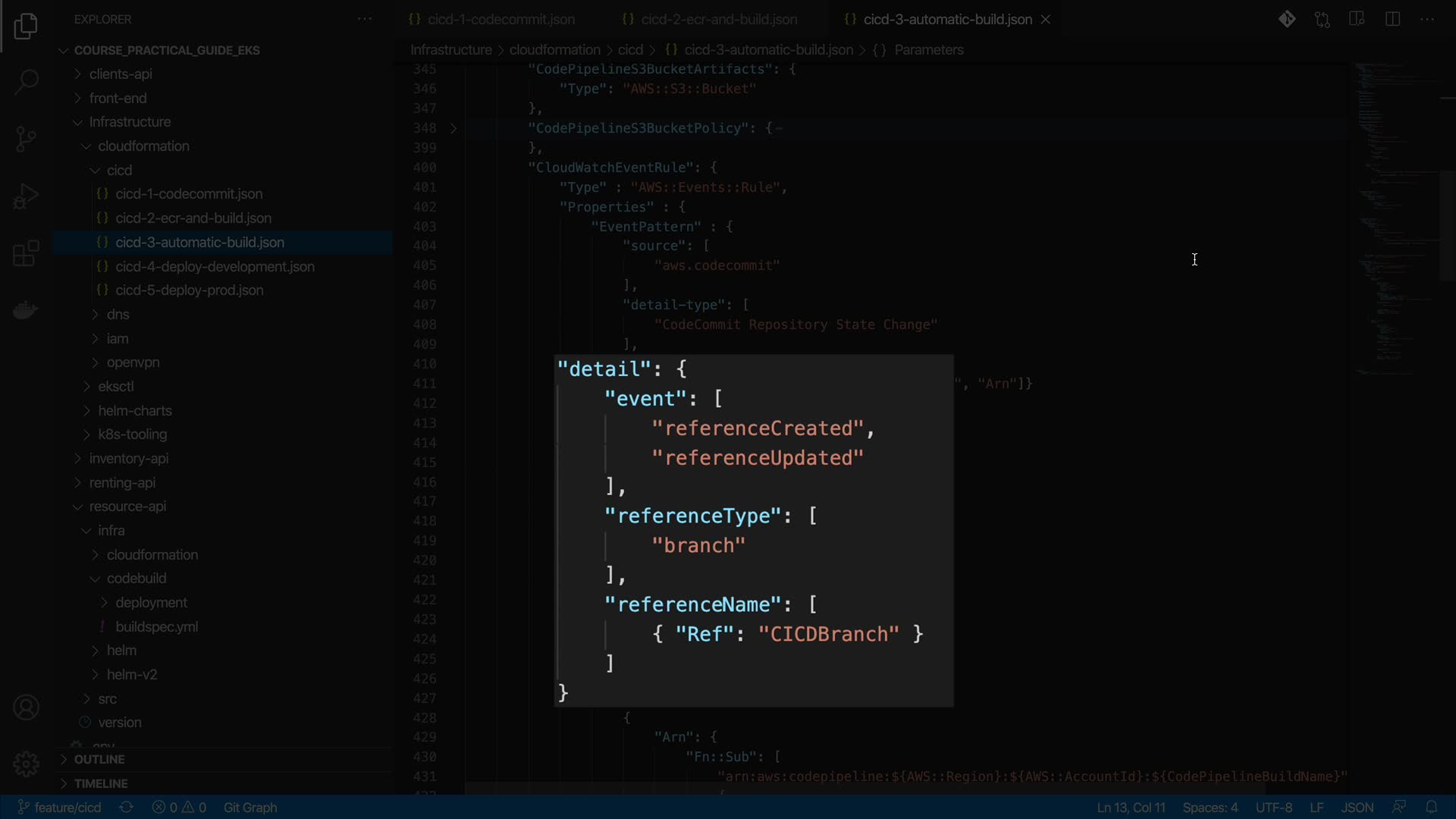Image resolution: width=1456 pixels, height=819 pixels.
Task: Click the notifications bell in status bar
Action: (x=1431, y=807)
